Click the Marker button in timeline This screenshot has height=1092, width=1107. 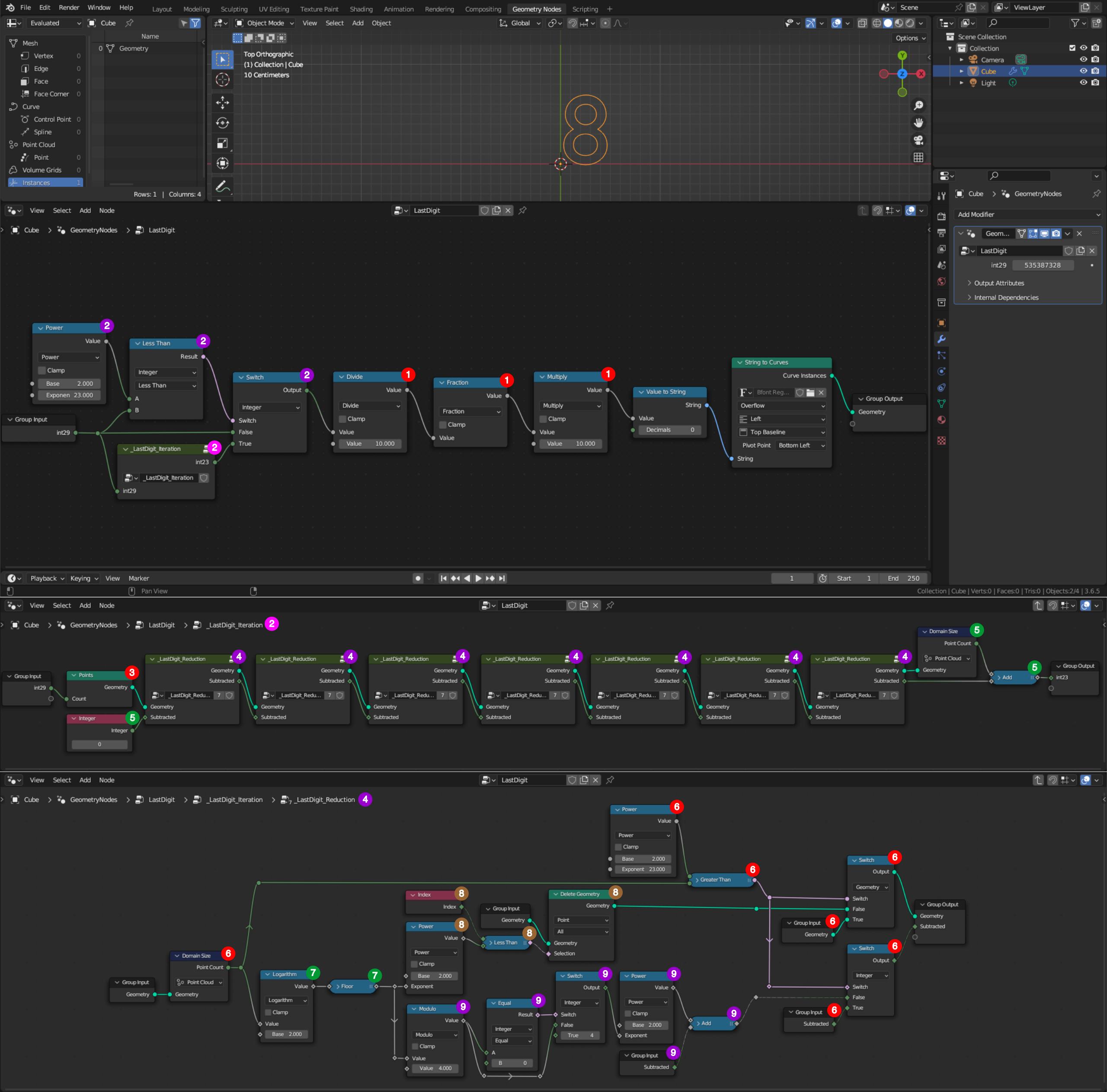coord(139,578)
